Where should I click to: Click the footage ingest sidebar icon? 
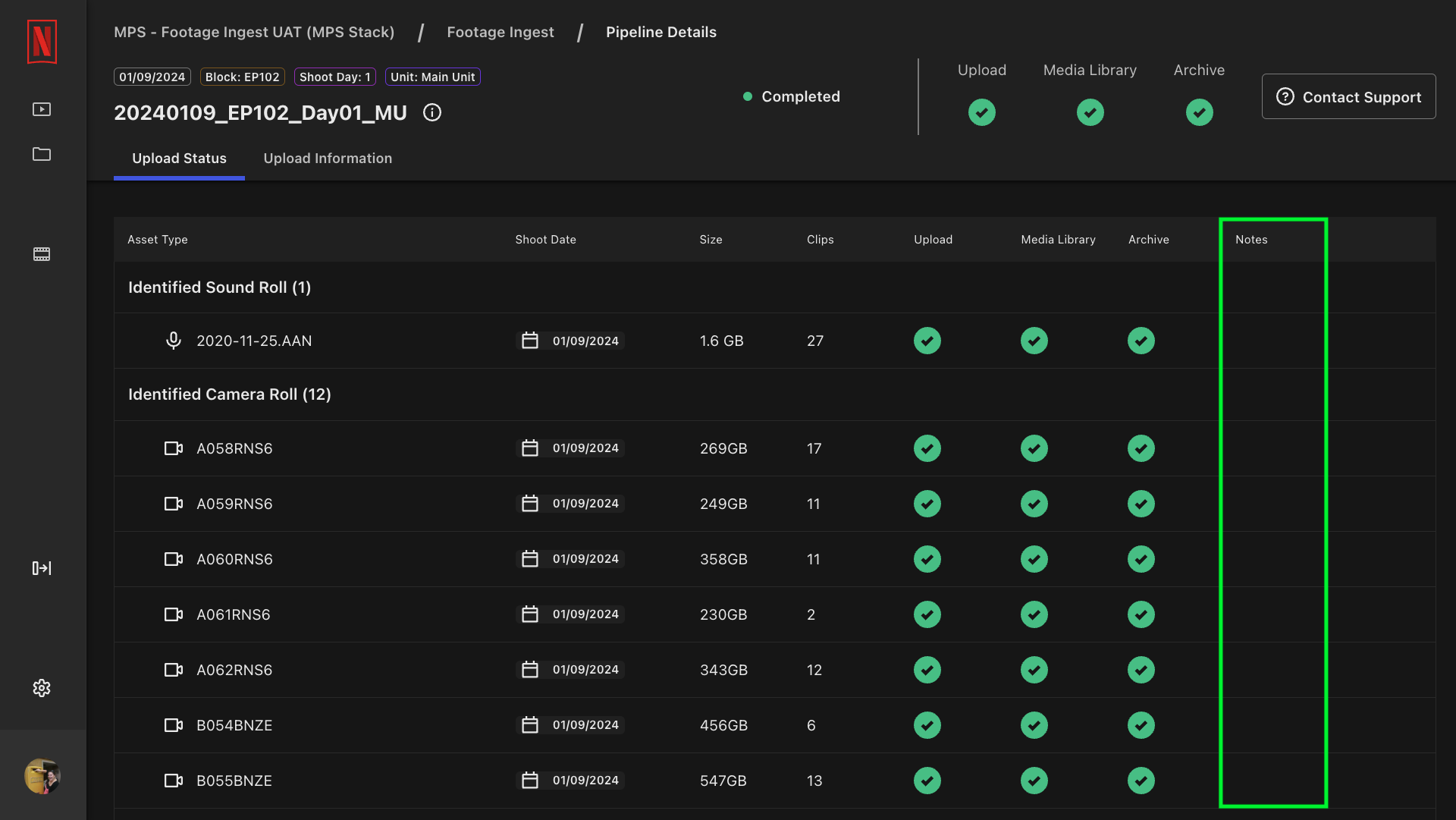pos(42,568)
